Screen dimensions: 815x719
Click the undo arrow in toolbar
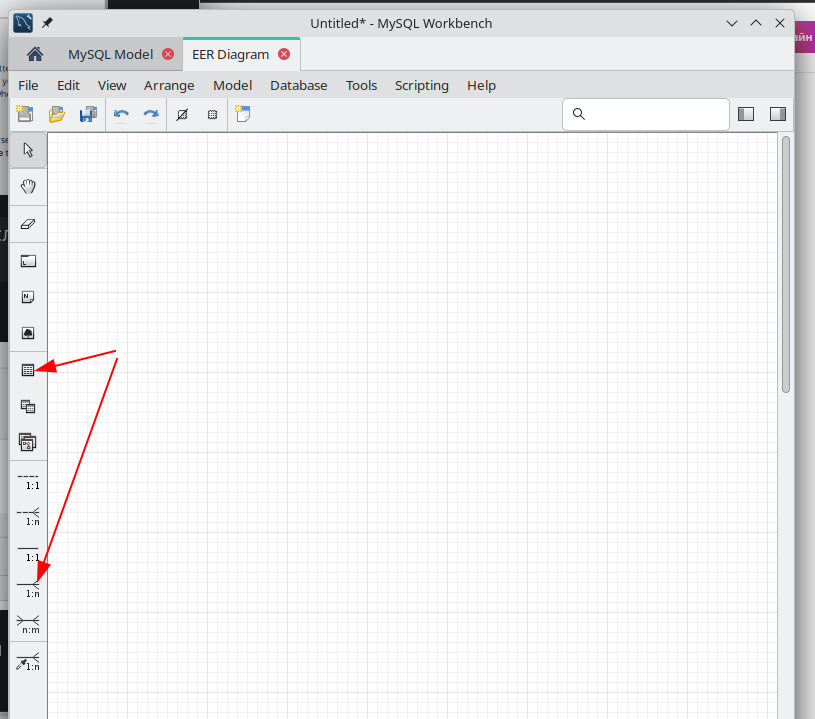(x=121, y=115)
